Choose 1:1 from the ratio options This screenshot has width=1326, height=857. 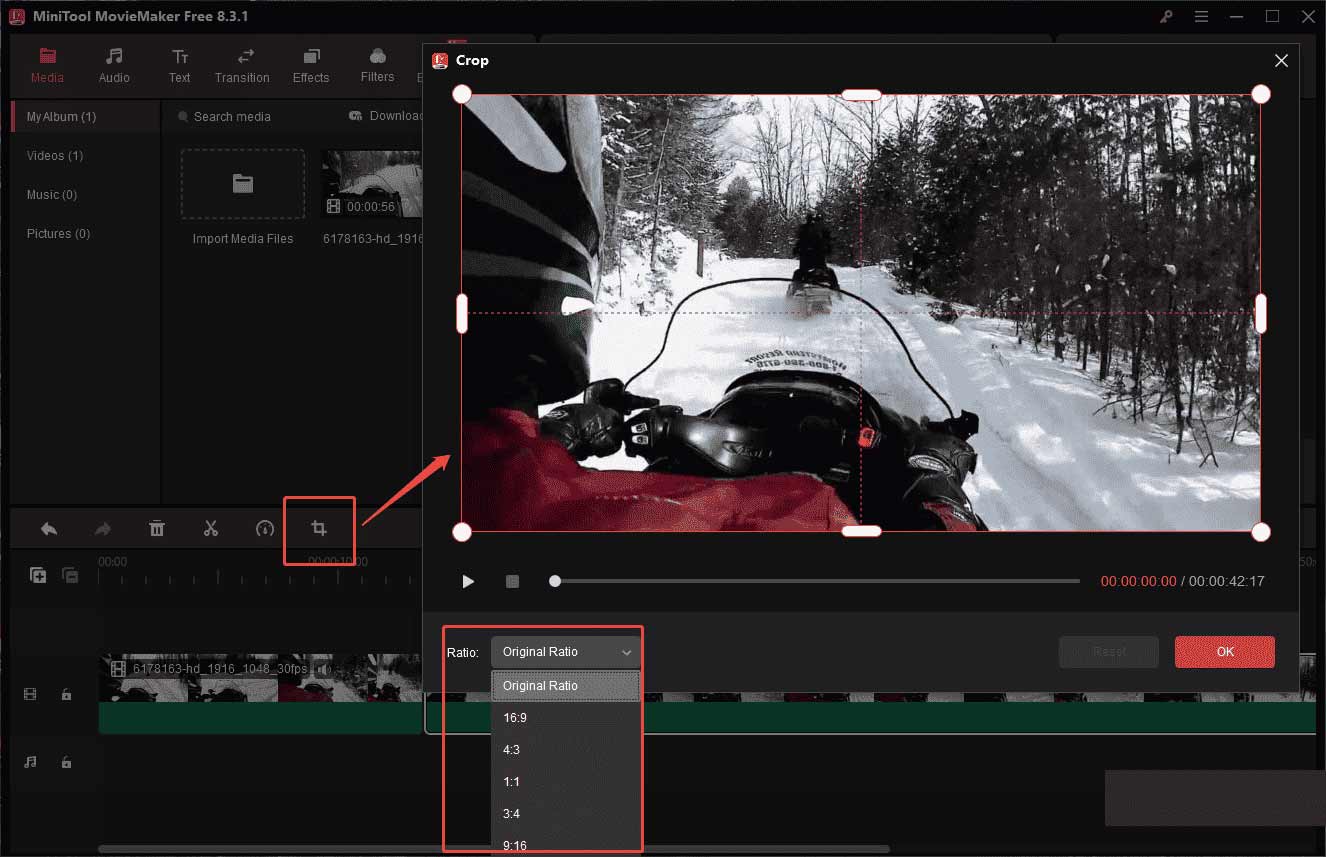click(x=511, y=781)
